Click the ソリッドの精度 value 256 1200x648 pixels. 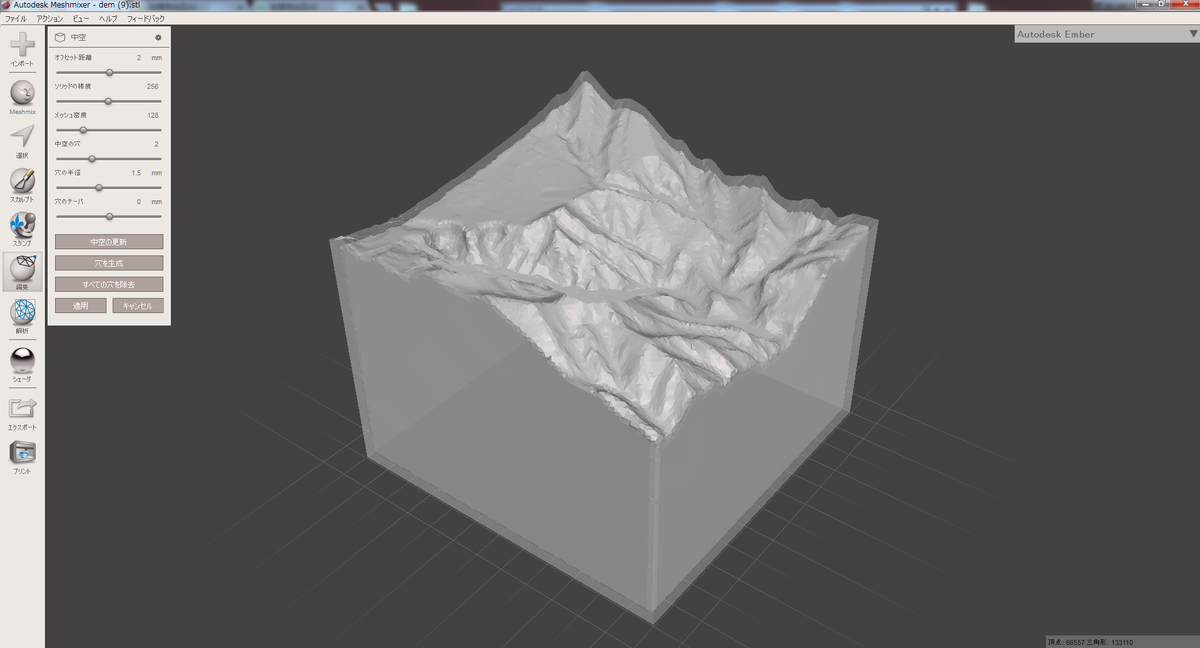(152, 87)
